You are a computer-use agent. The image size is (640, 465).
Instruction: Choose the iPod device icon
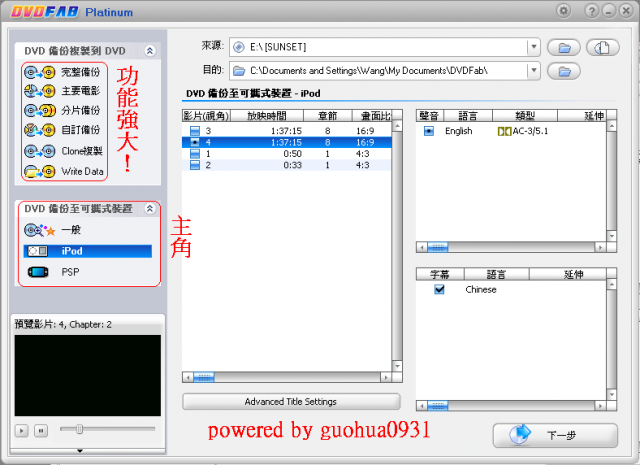[38, 251]
